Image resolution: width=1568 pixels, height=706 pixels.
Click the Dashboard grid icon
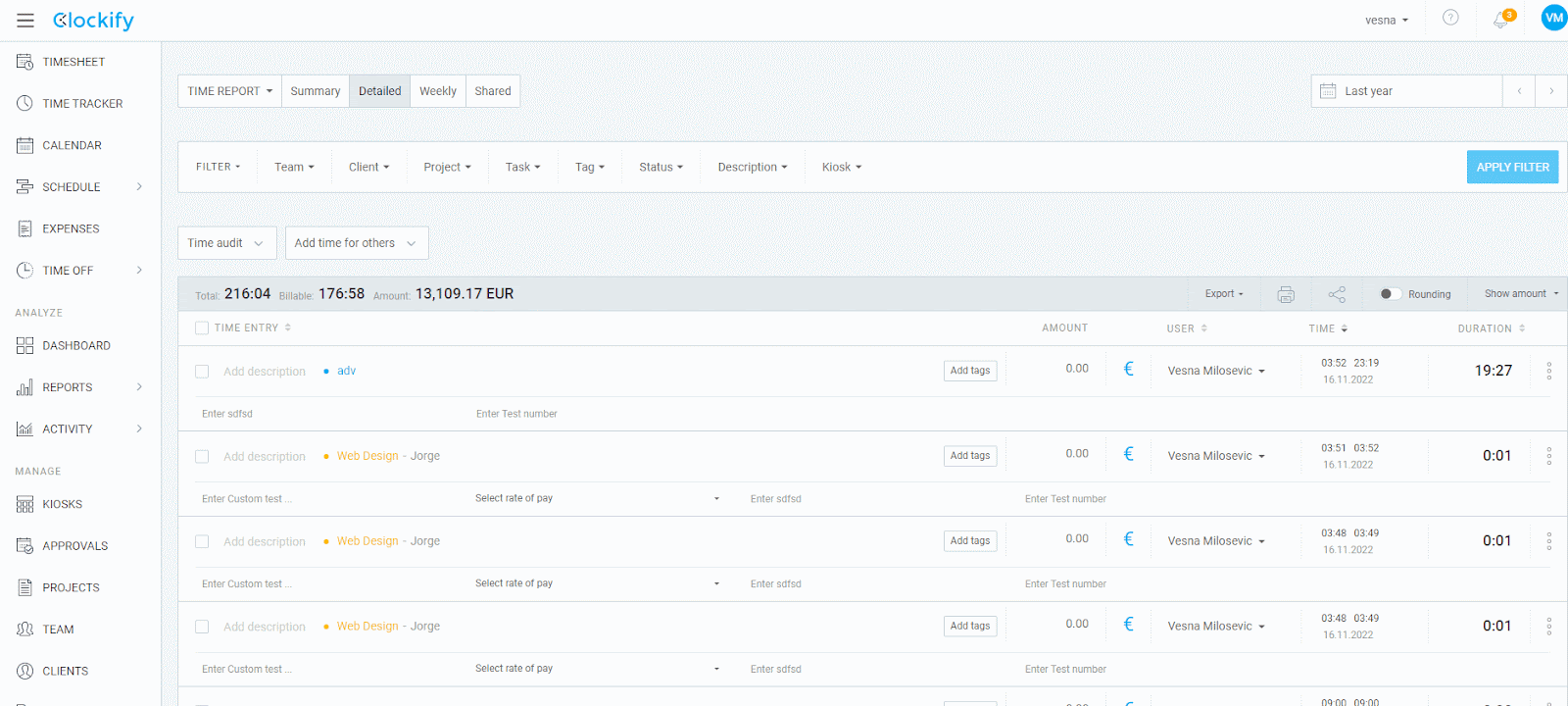[x=24, y=345]
